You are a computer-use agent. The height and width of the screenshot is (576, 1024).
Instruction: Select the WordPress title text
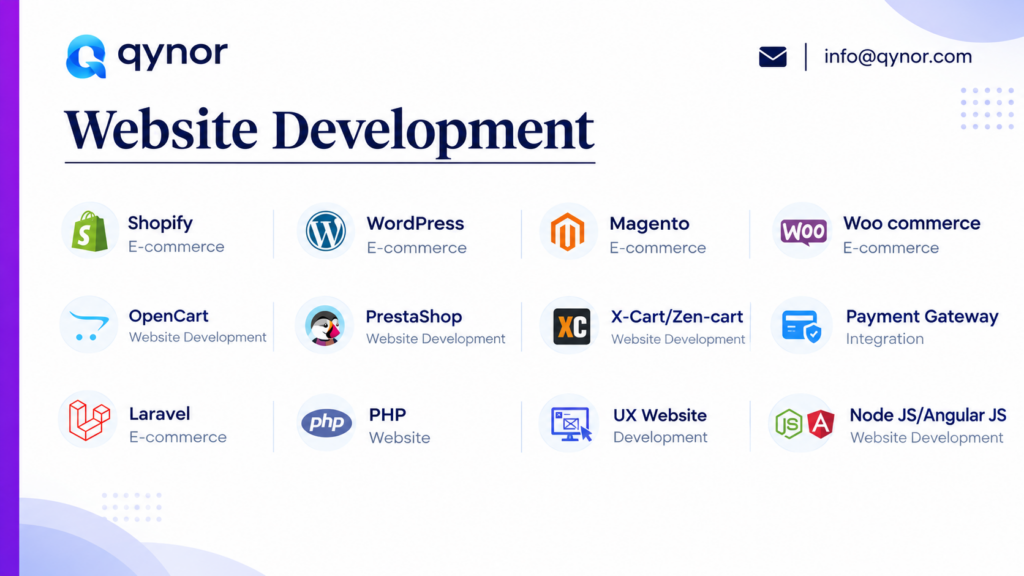pyautogui.click(x=415, y=223)
